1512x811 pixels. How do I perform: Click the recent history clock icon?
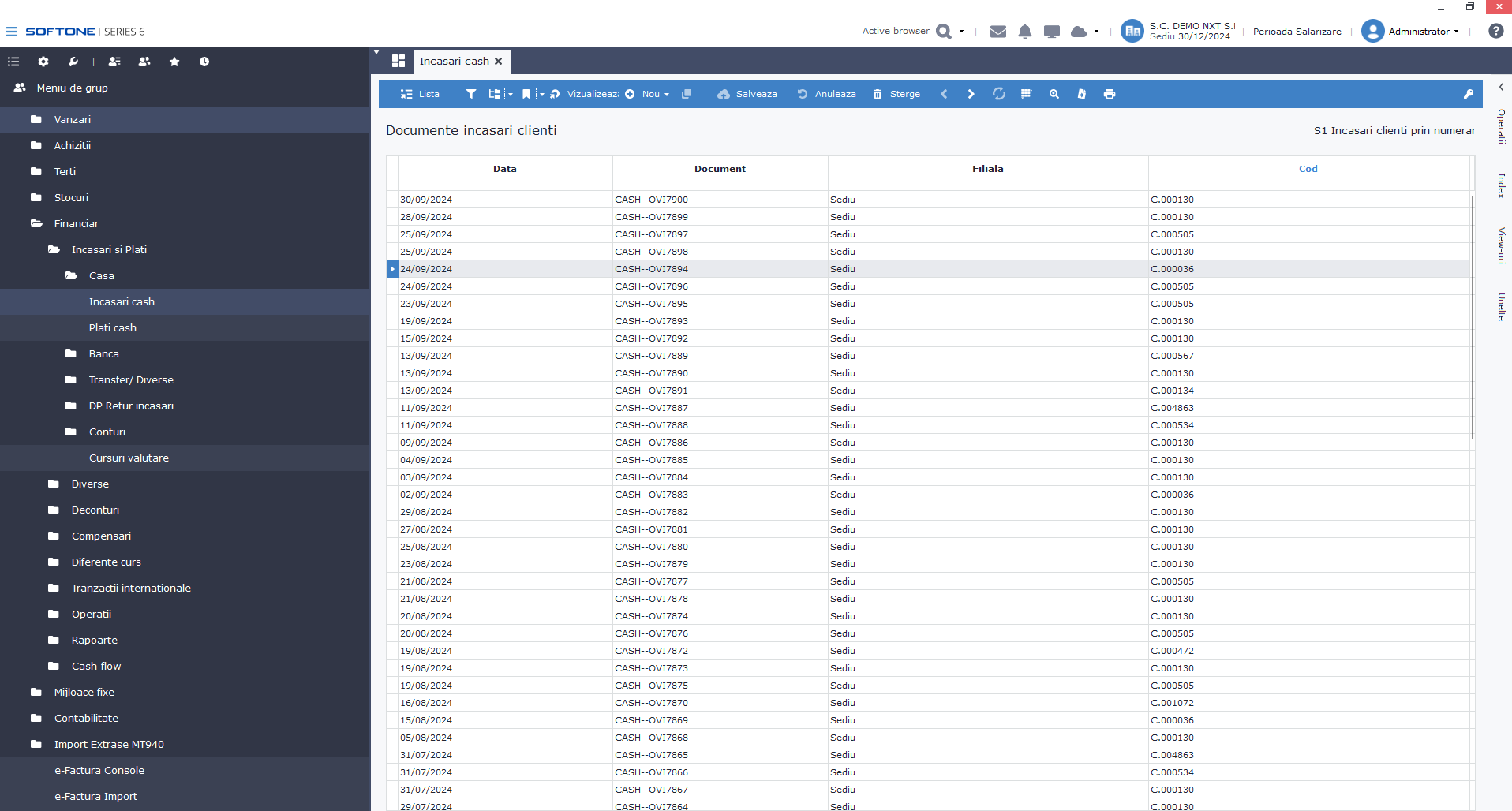point(204,62)
